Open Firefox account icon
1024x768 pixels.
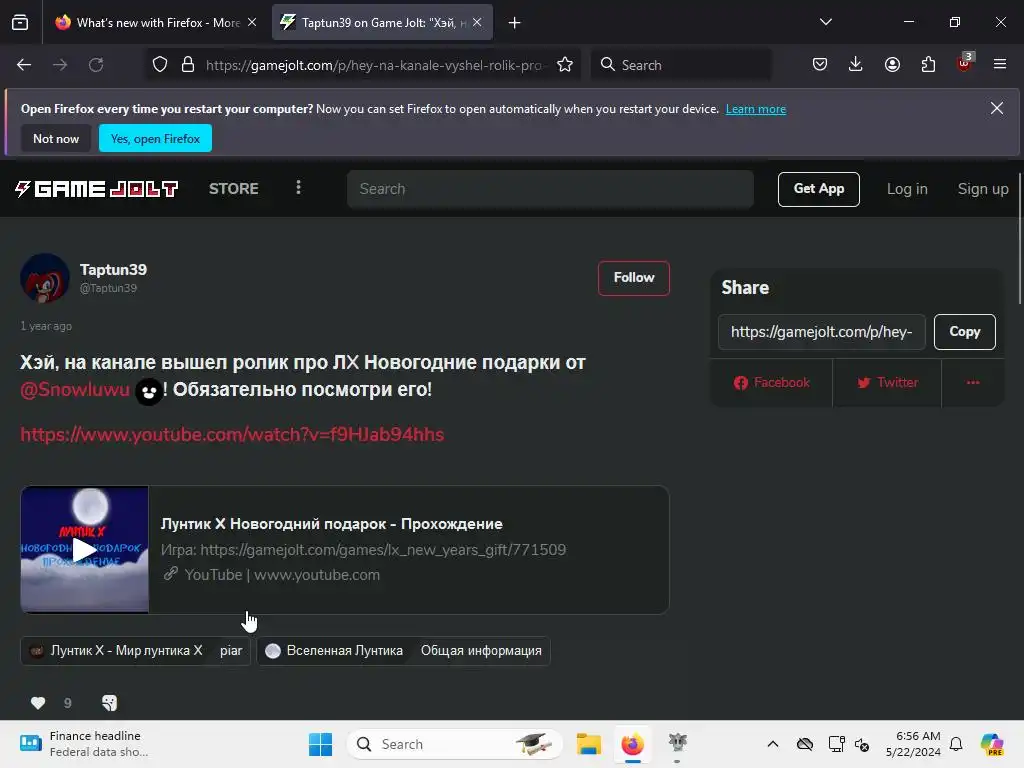[x=892, y=65]
